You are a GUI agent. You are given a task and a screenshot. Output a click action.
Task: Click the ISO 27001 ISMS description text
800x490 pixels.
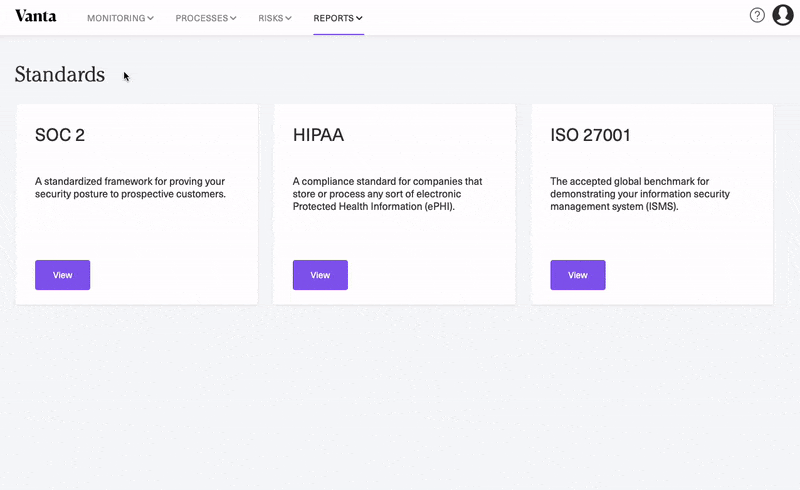645,194
